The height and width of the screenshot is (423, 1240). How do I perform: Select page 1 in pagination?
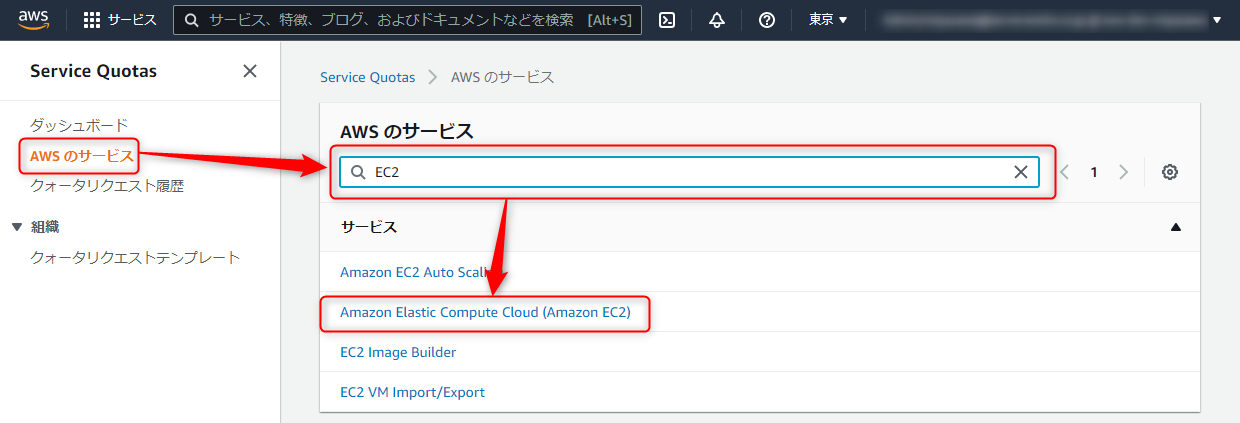pos(1094,172)
